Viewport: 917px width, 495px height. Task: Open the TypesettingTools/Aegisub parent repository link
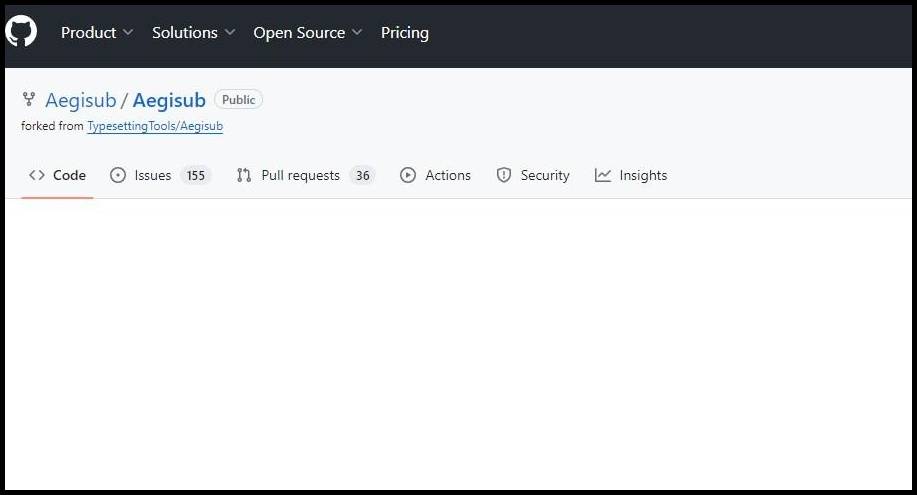(x=155, y=127)
